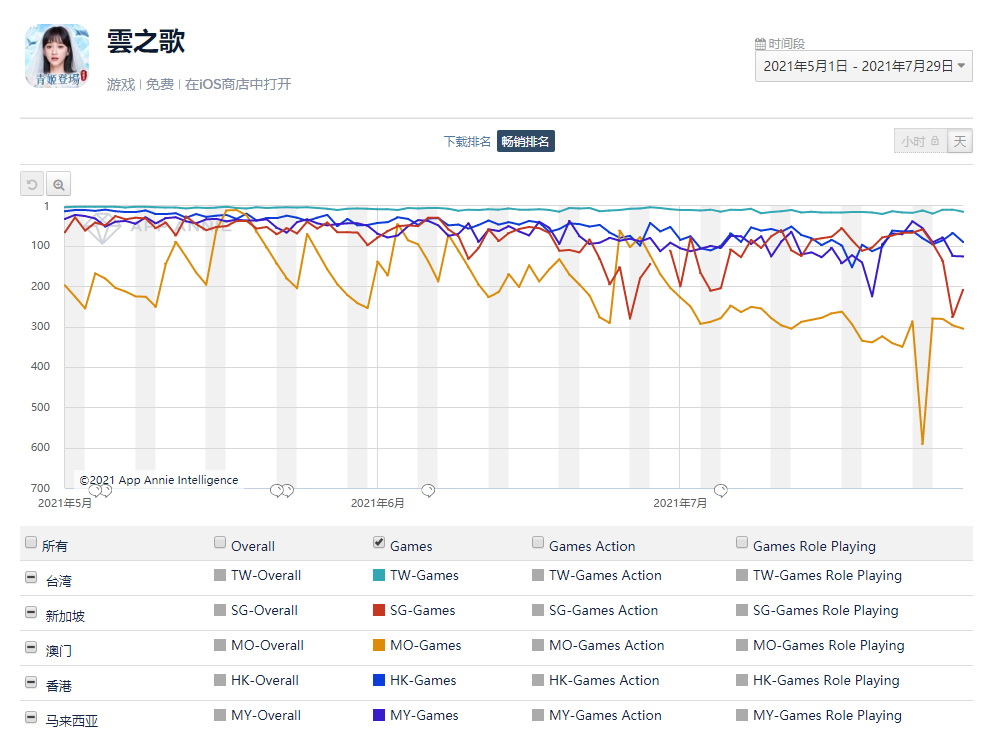993x740 pixels.
Task: Collapse the 澳门 row
Action: 30,647
